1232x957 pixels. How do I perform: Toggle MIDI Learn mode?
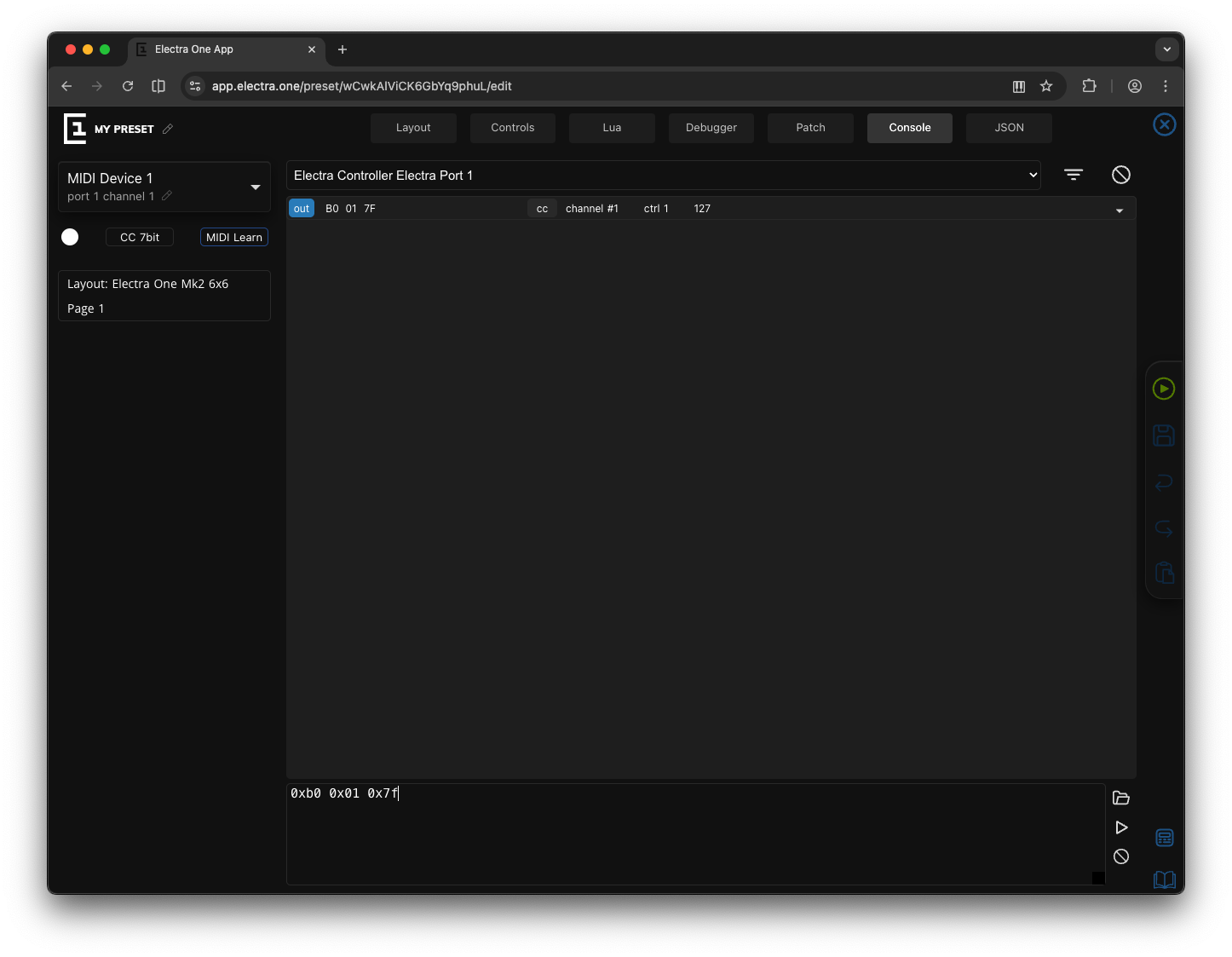coord(234,238)
